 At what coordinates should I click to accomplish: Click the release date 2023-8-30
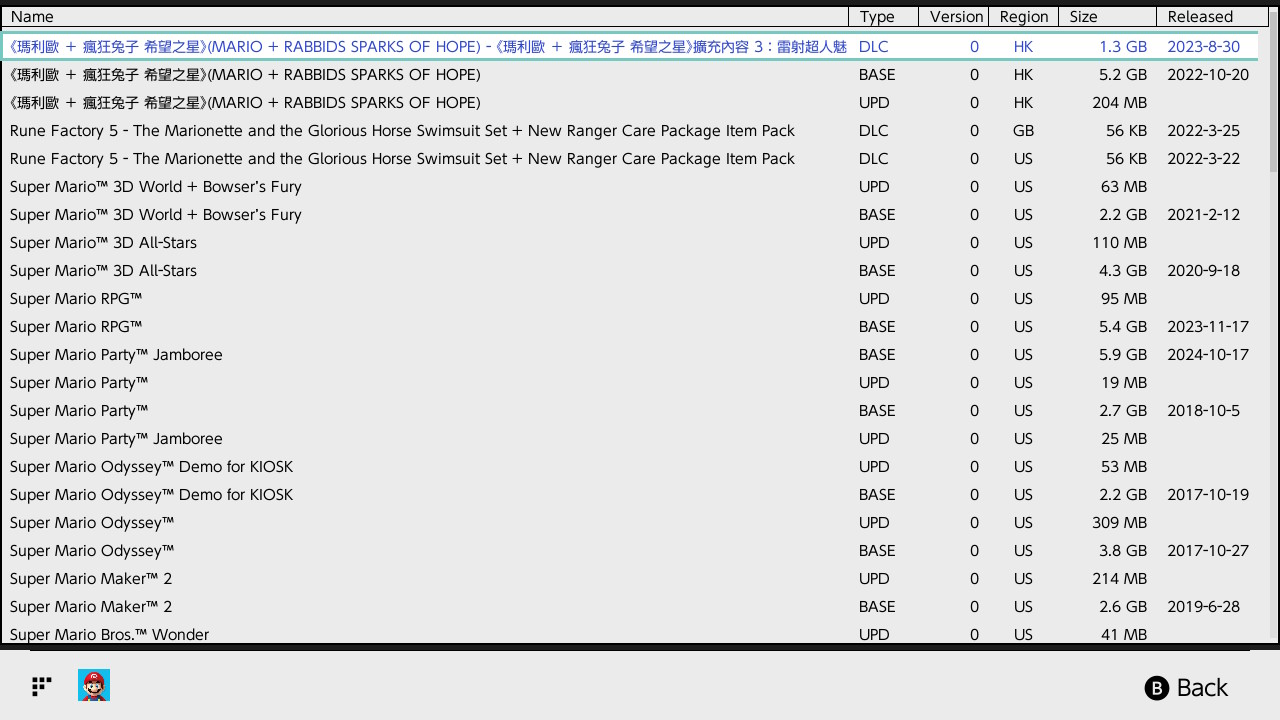point(1203,46)
